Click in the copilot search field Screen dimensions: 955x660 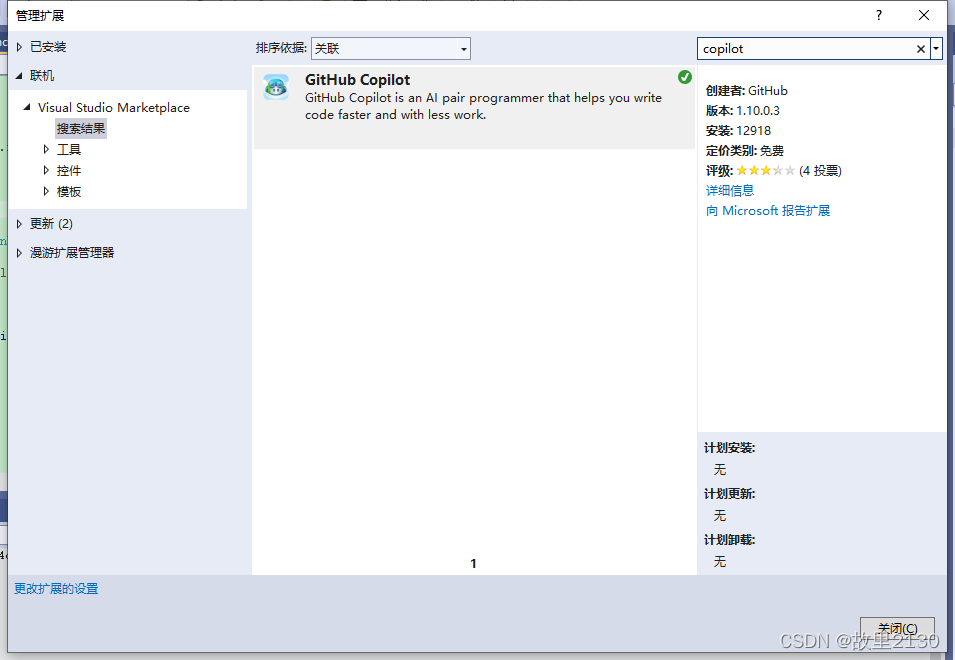pyautogui.click(x=806, y=49)
